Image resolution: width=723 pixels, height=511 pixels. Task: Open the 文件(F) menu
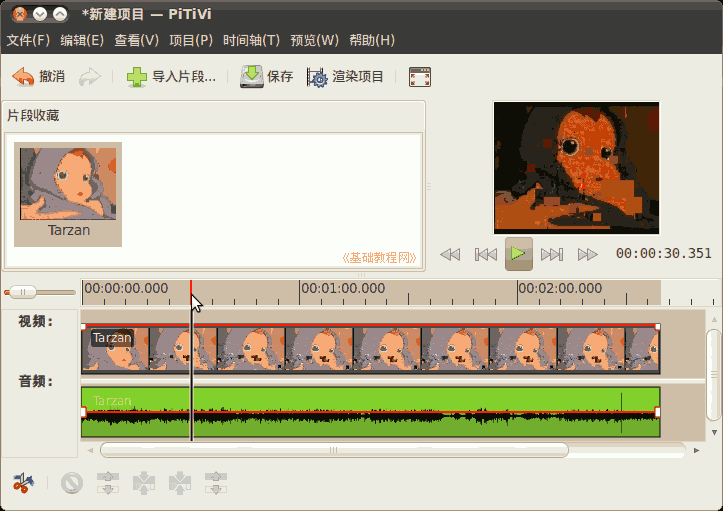click(x=28, y=41)
